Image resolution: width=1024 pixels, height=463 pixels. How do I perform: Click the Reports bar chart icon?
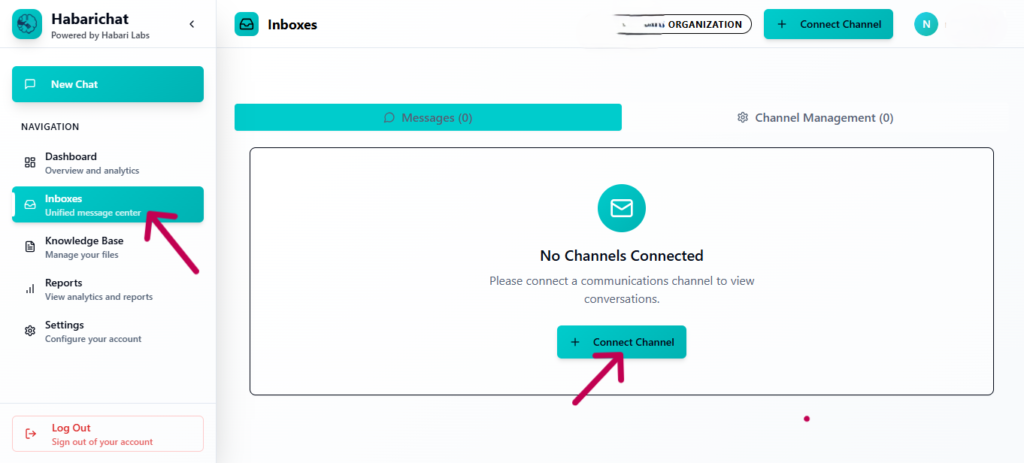(30, 289)
